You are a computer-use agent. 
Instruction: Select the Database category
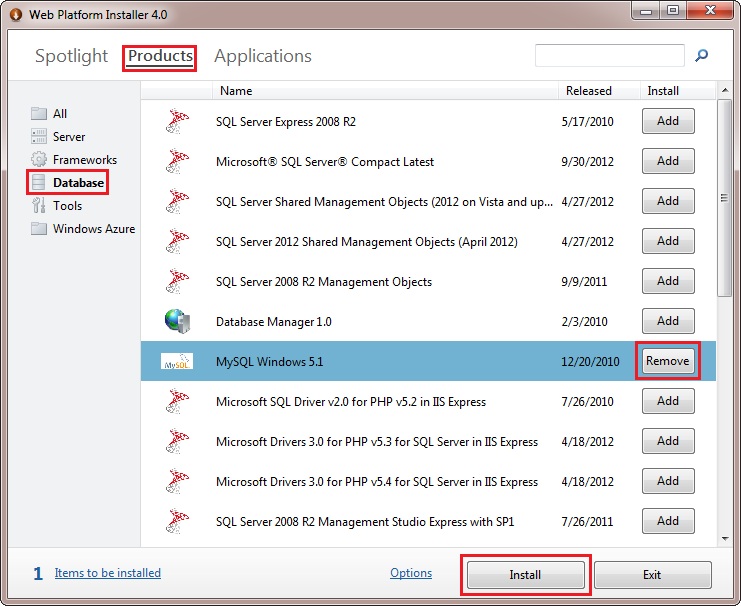coord(78,182)
